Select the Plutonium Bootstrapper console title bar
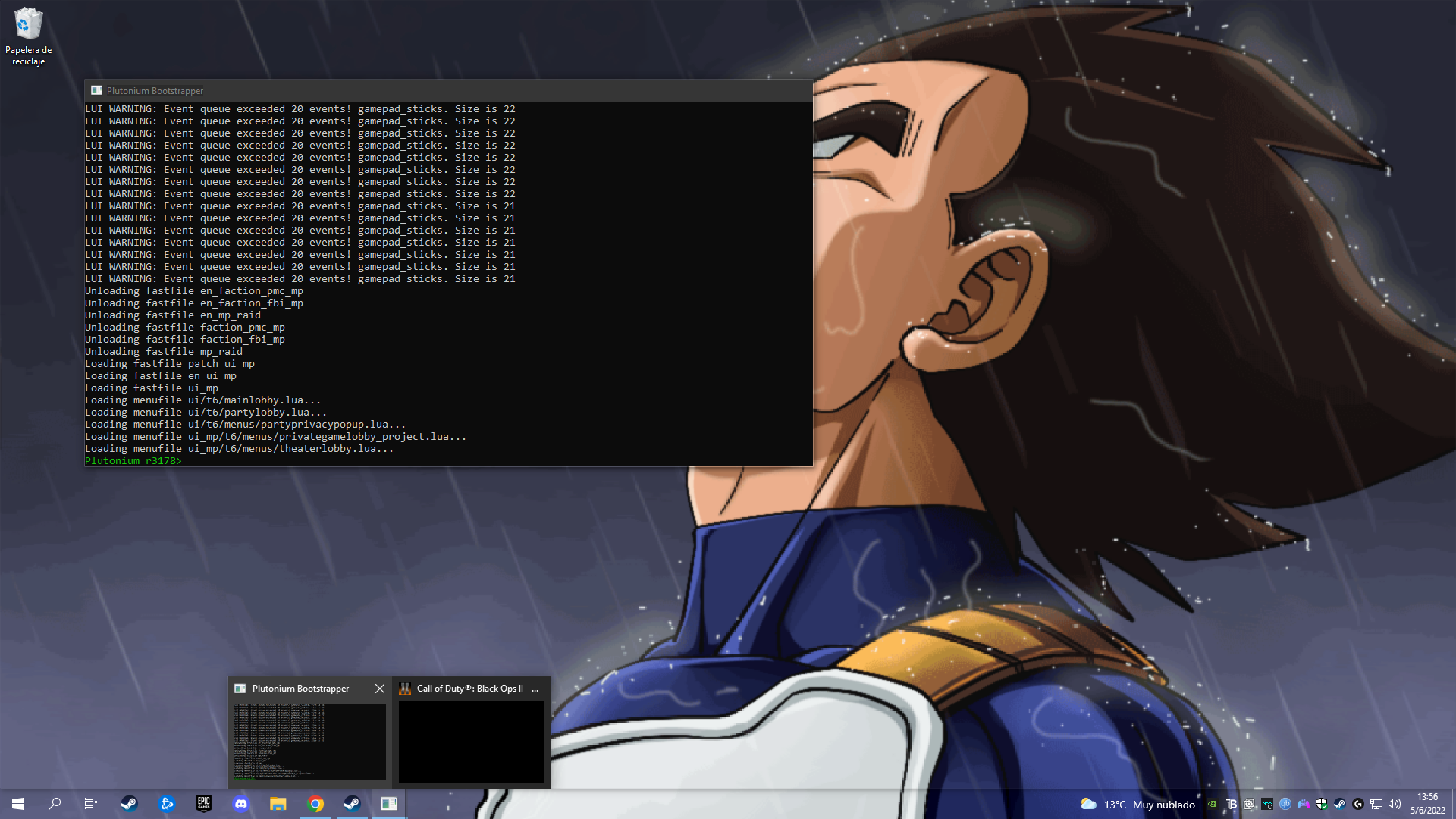Viewport: 1456px width, 819px height. coord(448,90)
